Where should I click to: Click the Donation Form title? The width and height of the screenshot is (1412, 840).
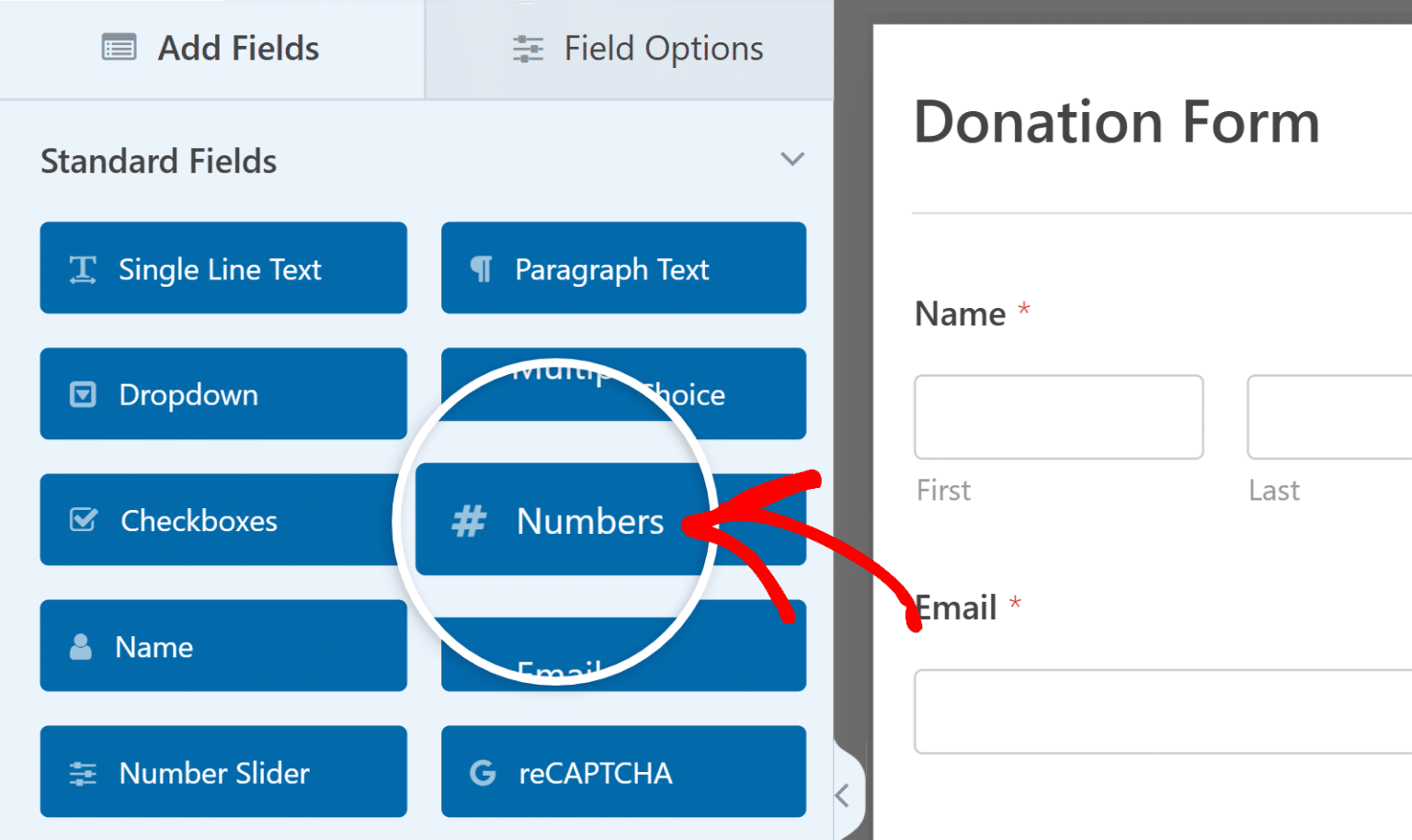(x=1115, y=123)
